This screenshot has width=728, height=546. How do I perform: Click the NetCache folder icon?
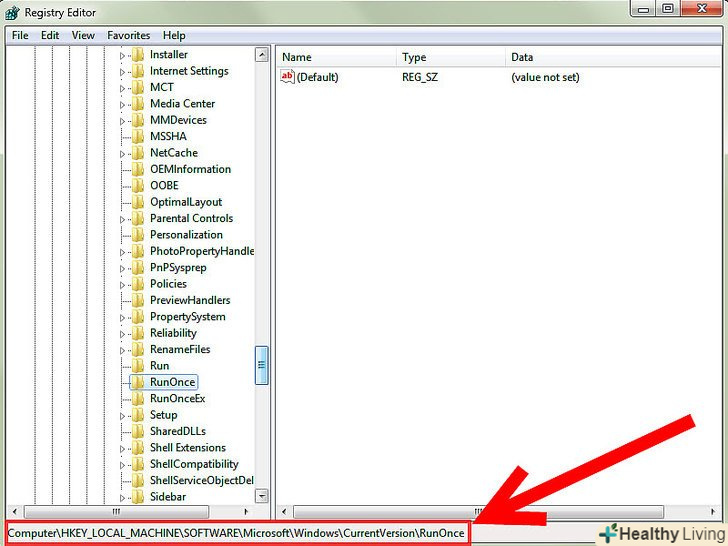[x=138, y=153]
